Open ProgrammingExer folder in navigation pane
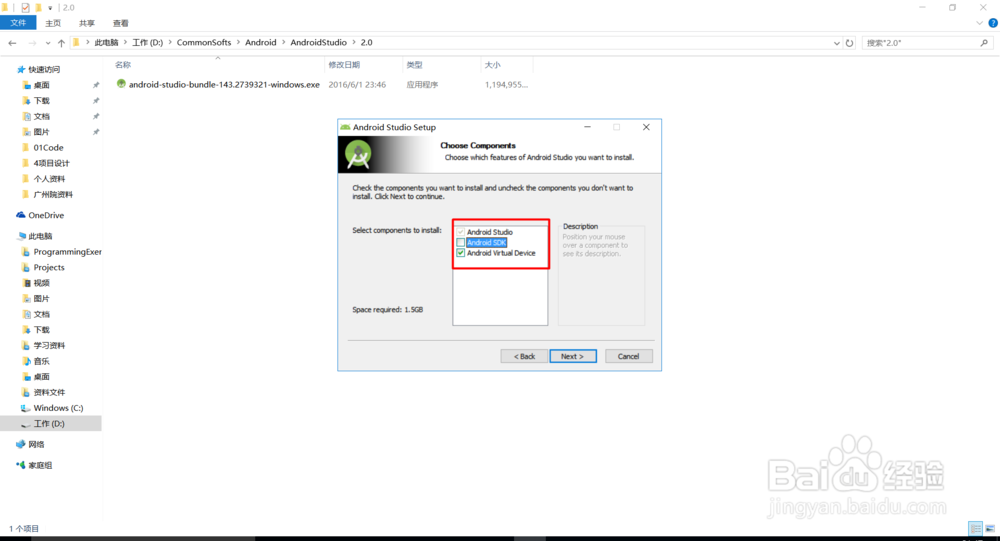 pyautogui.click(x=67, y=252)
